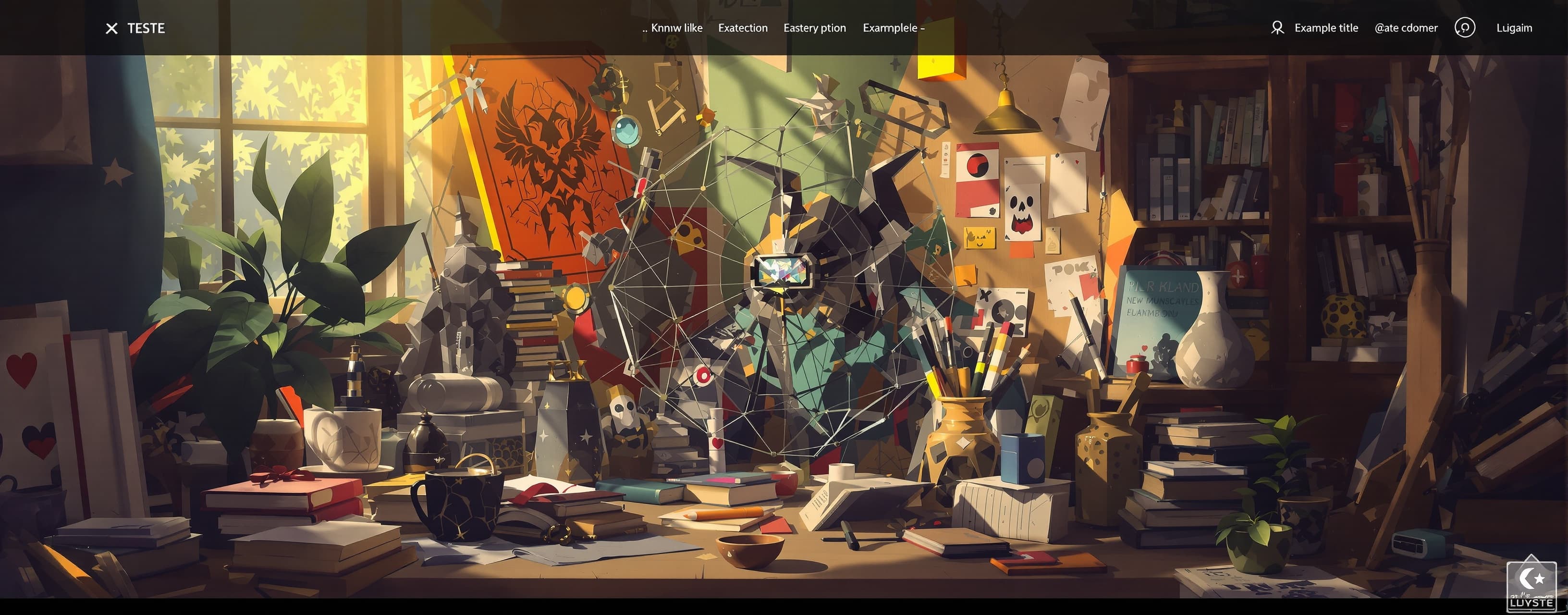Click the user profile icon
1568x615 pixels.
point(1277,28)
